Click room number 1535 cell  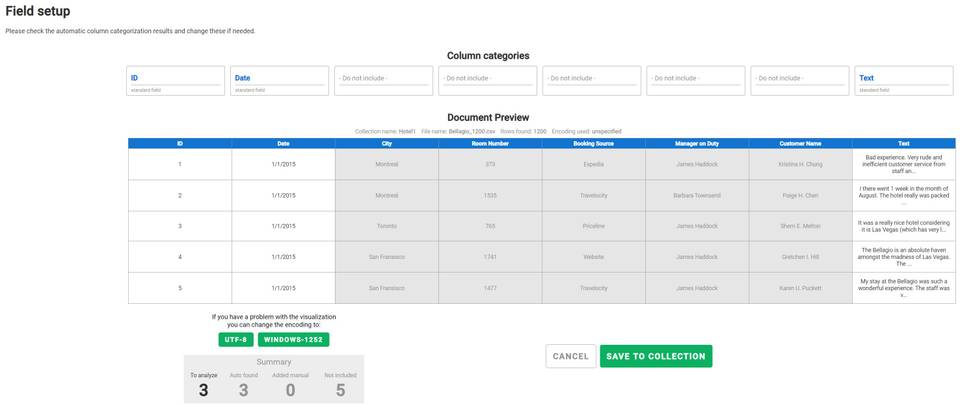tap(490, 195)
